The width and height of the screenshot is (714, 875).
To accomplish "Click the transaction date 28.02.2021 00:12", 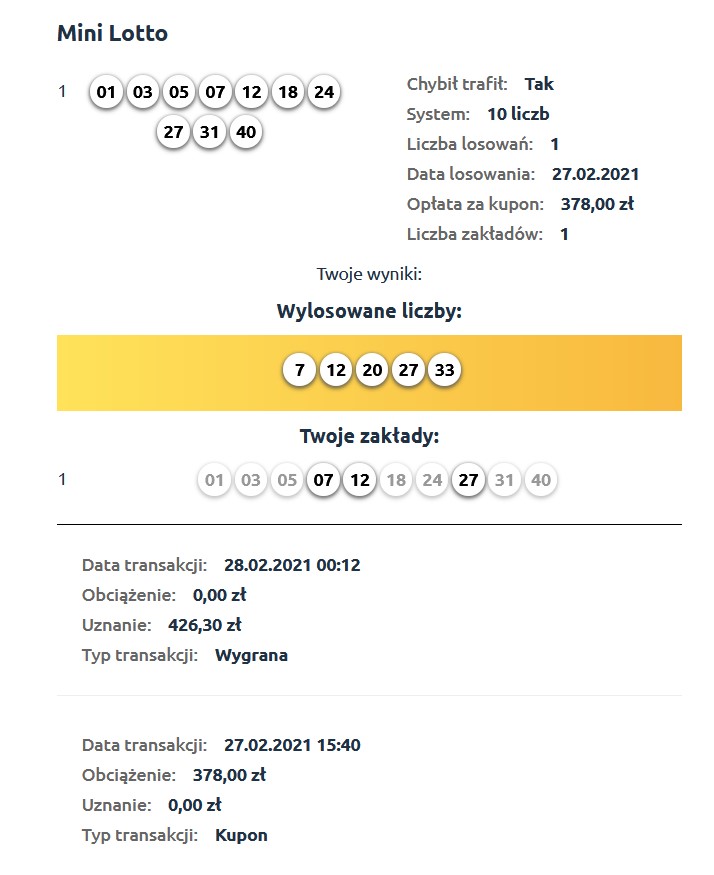I will (x=292, y=565).
